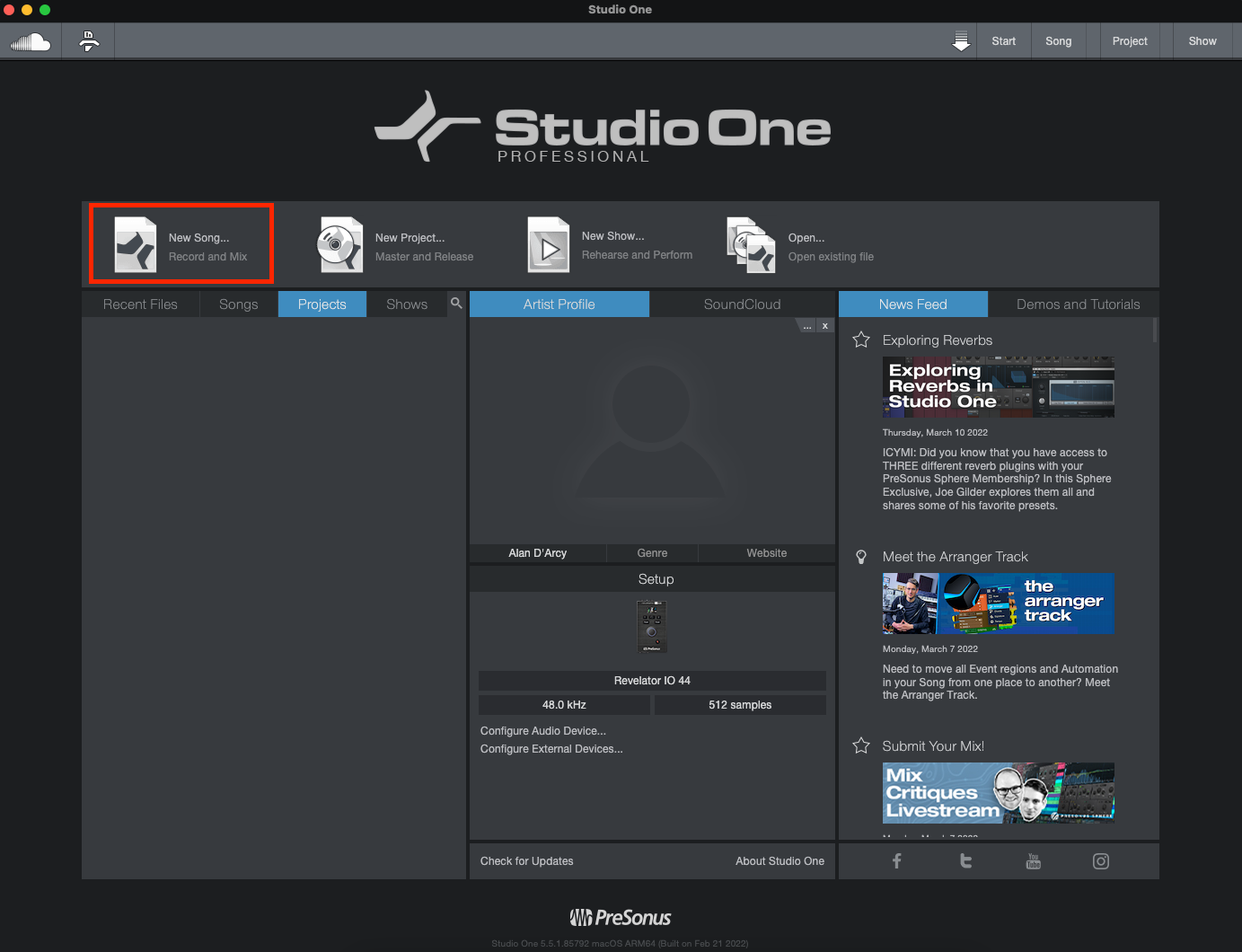Open the Twitter link icon
Screen dimensions: 1242x952
tap(965, 861)
